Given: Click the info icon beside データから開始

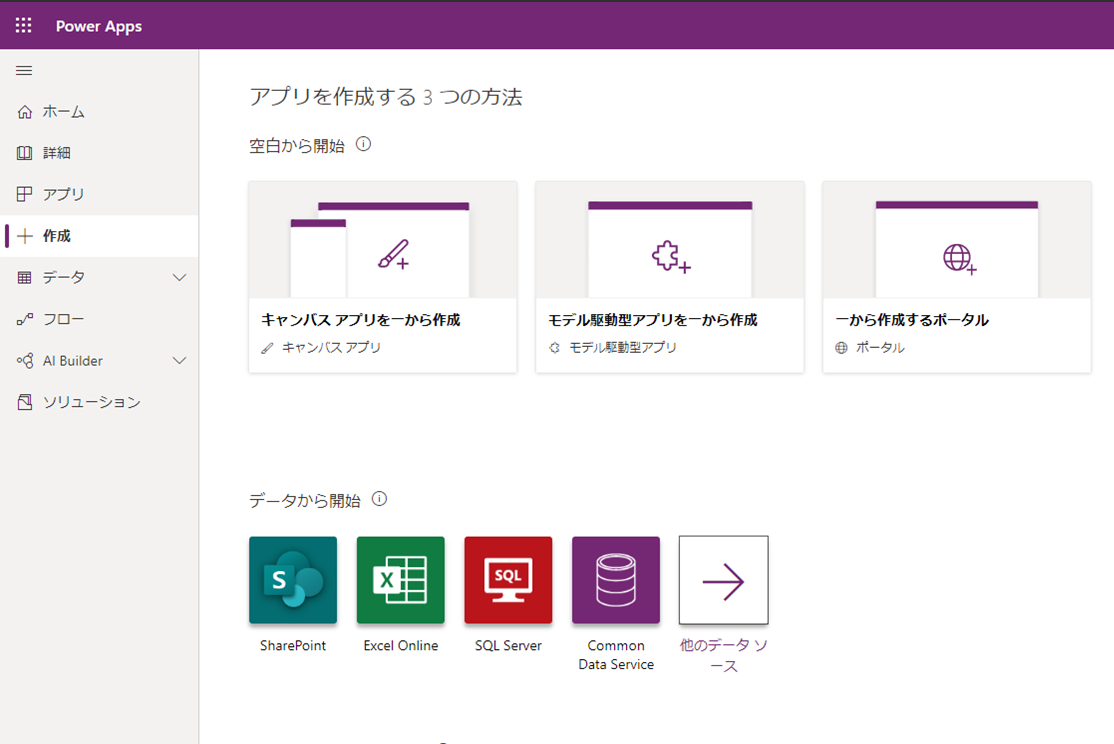Looking at the screenshot, I should 379,499.
